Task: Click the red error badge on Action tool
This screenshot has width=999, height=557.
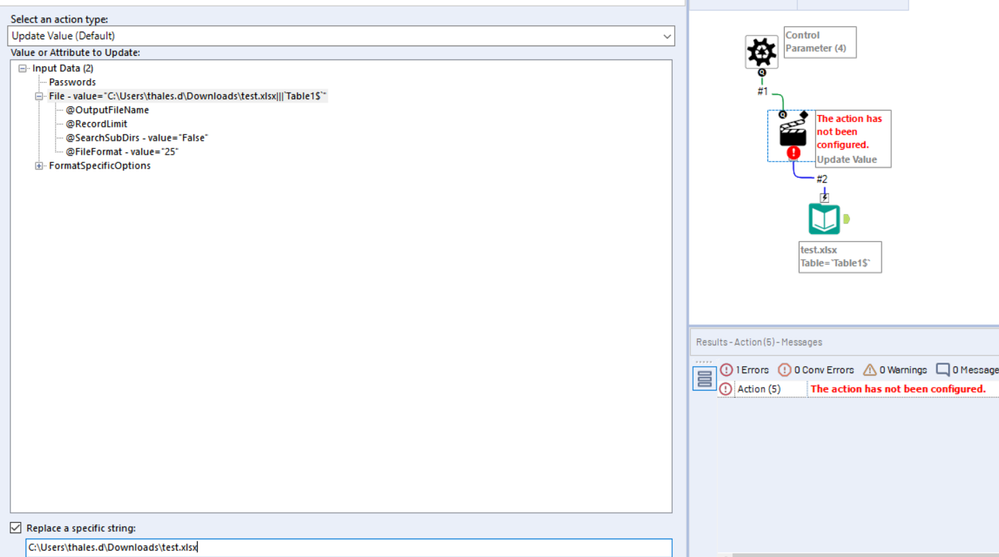Action: tap(793, 153)
